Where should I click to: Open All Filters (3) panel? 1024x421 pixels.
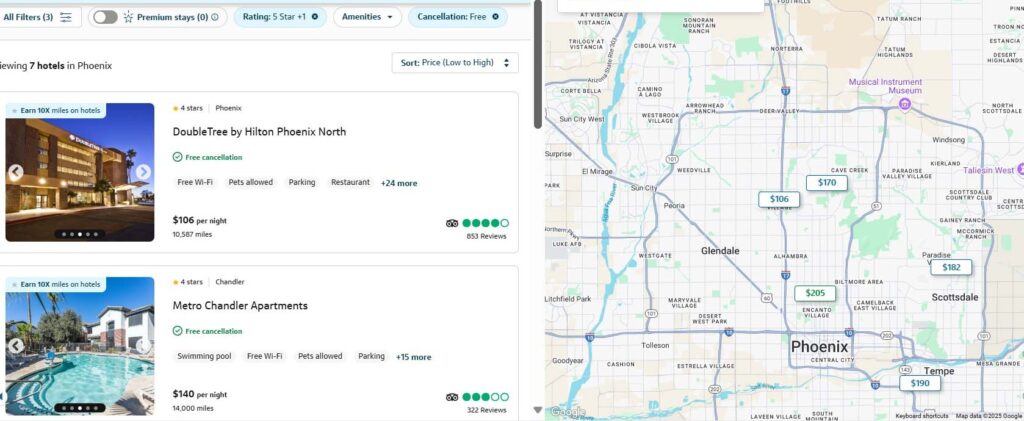pos(38,17)
